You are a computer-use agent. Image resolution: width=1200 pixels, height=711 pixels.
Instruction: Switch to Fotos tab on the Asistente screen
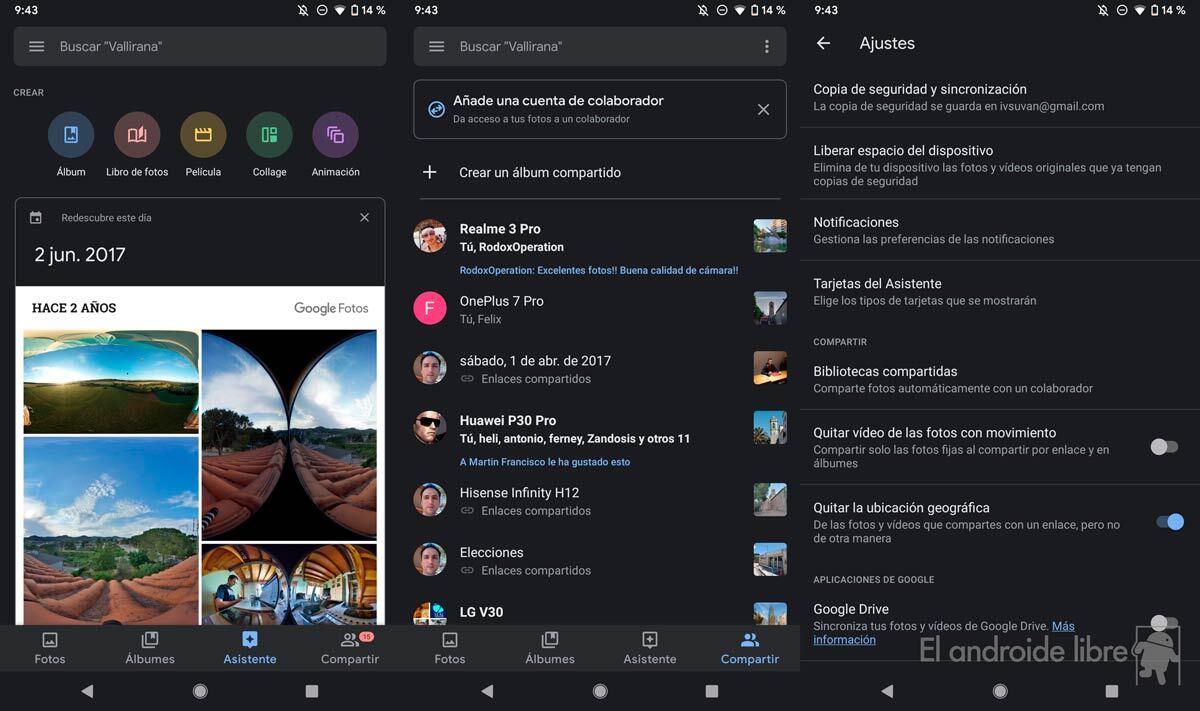click(50, 648)
